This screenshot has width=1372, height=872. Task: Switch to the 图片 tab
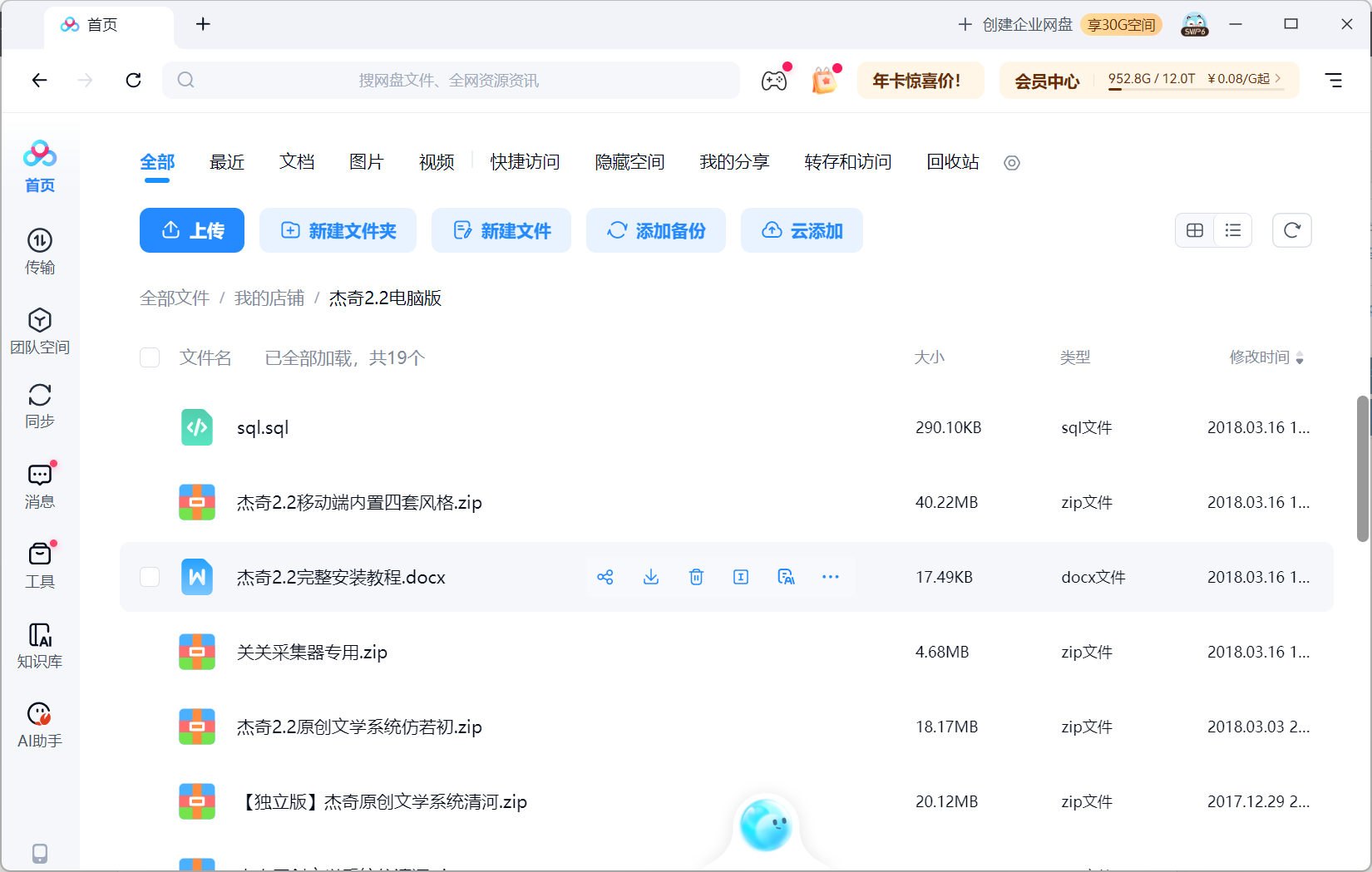point(367,162)
